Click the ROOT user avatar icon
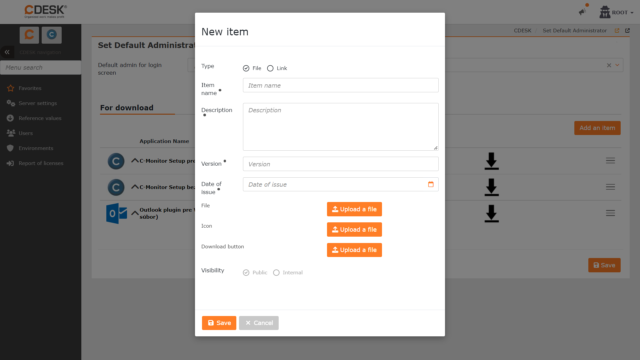The height and width of the screenshot is (360, 640). (x=604, y=12)
